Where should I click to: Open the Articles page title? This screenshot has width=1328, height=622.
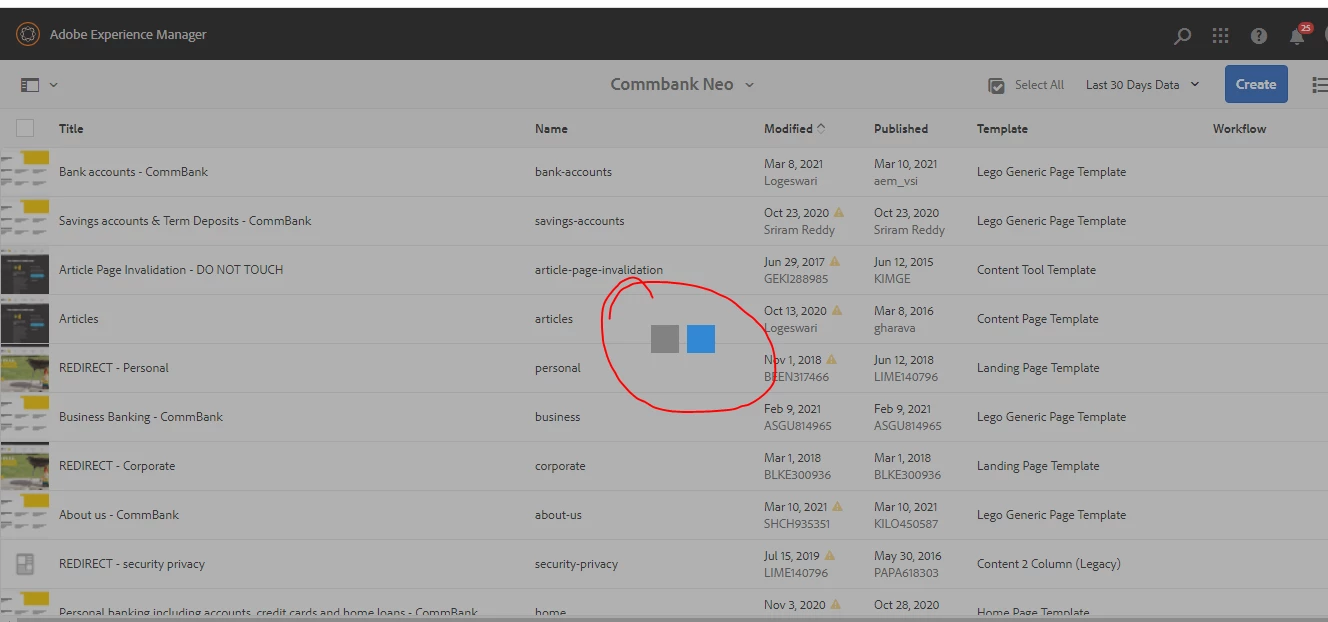click(x=79, y=319)
